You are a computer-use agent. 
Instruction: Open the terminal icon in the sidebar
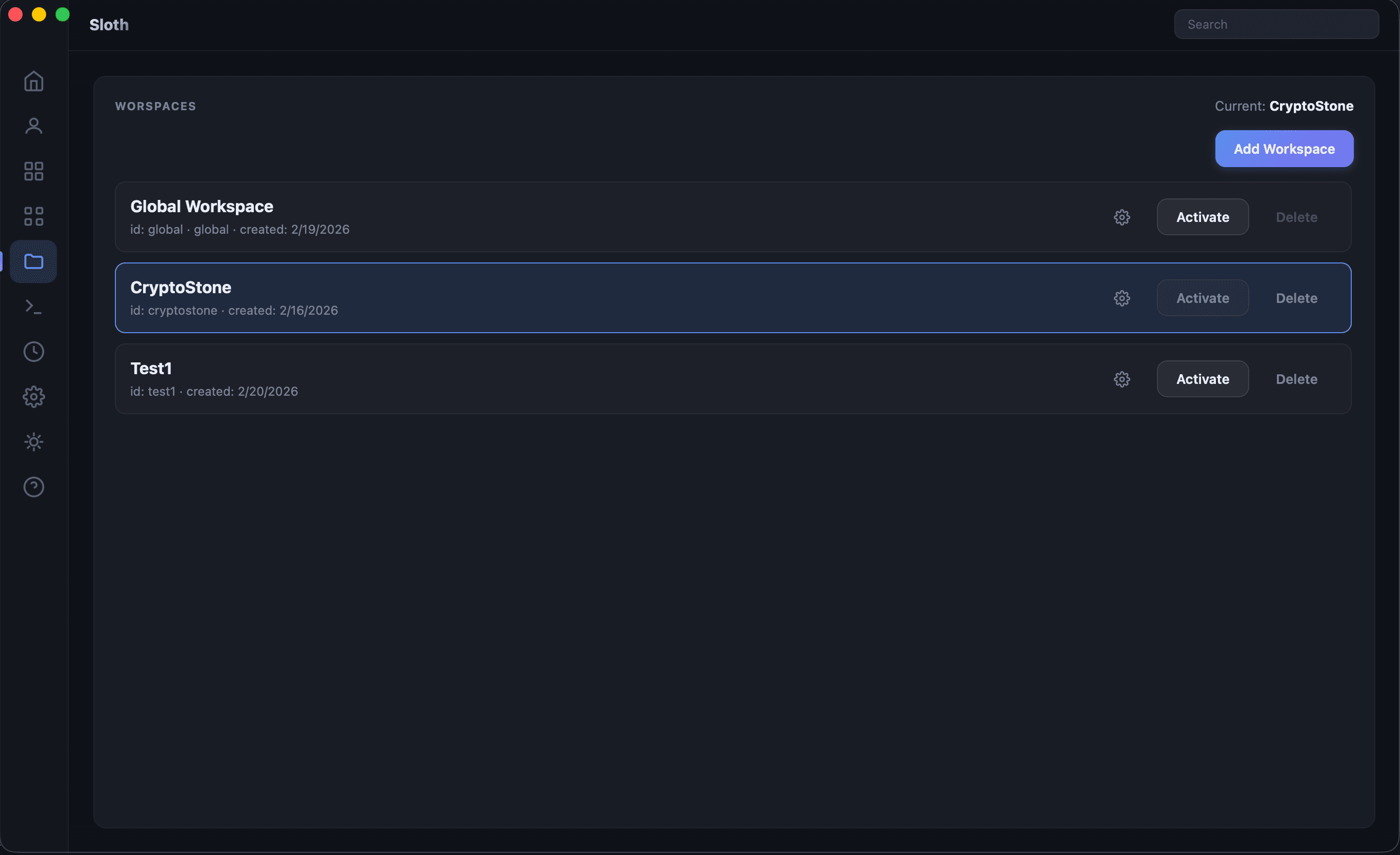33,306
